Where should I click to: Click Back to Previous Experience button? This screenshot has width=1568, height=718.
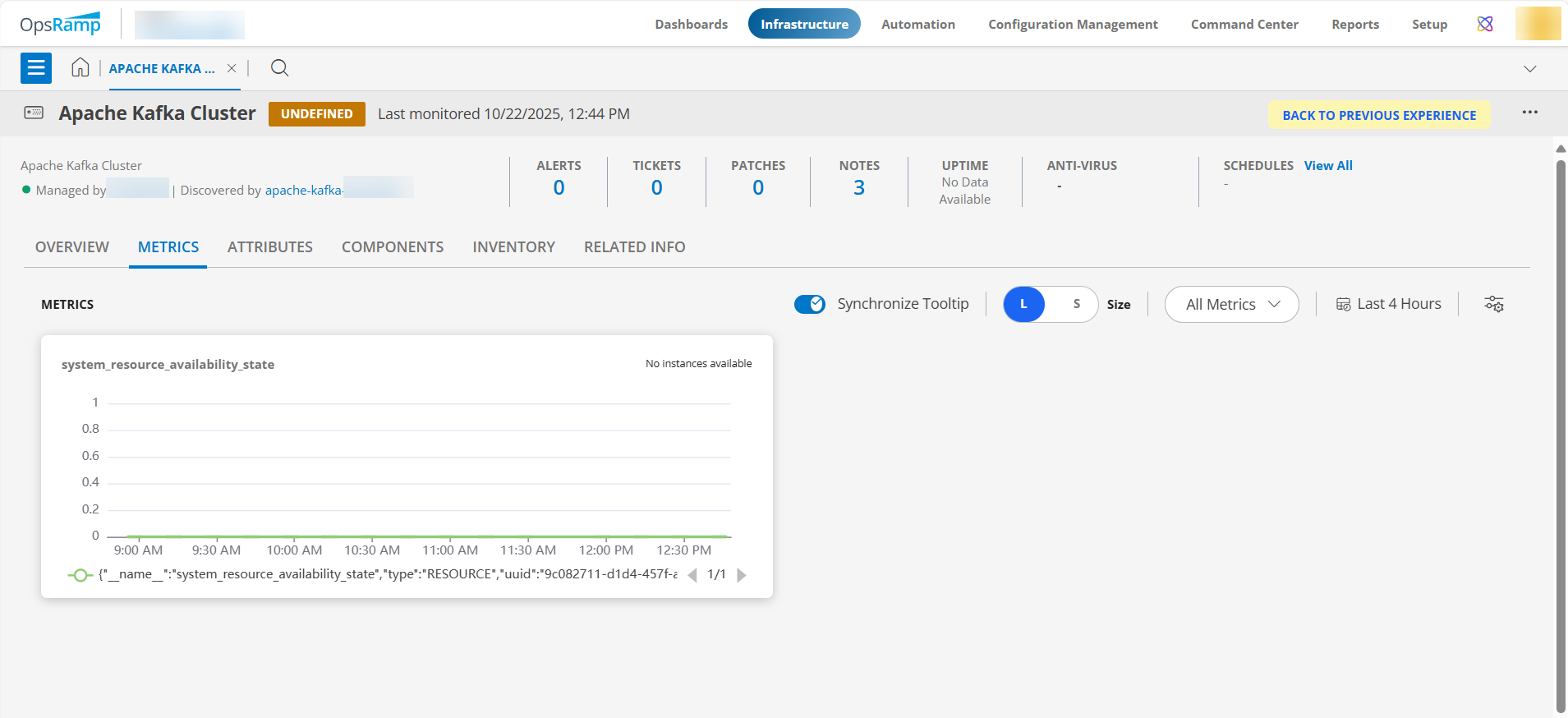1379,115
